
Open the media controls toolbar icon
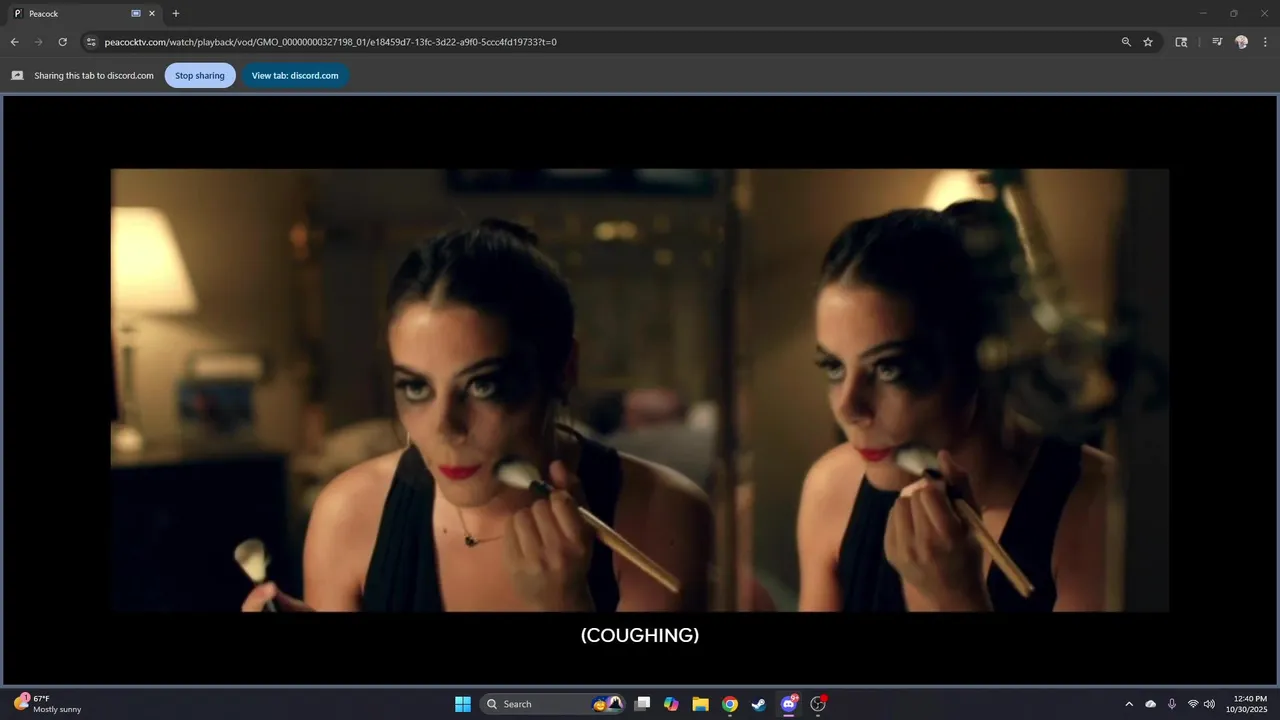[1217, 42]
